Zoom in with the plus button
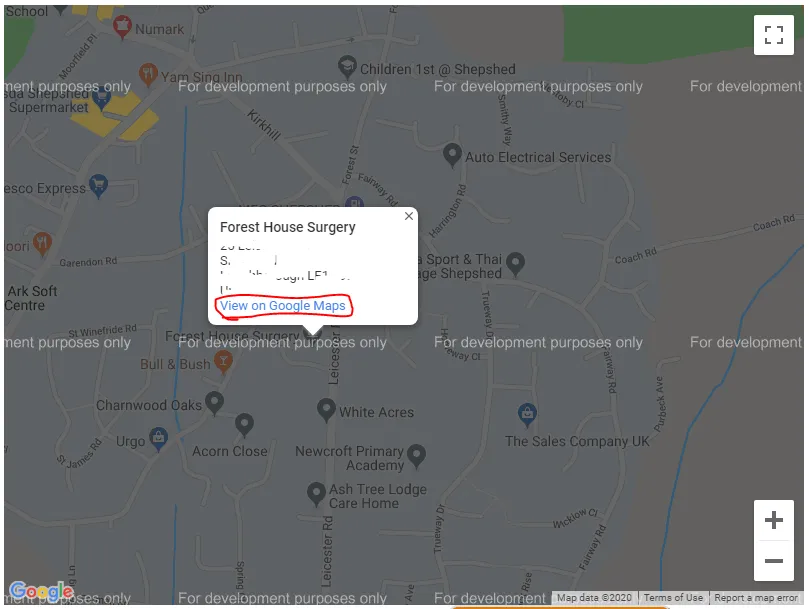 773,520
